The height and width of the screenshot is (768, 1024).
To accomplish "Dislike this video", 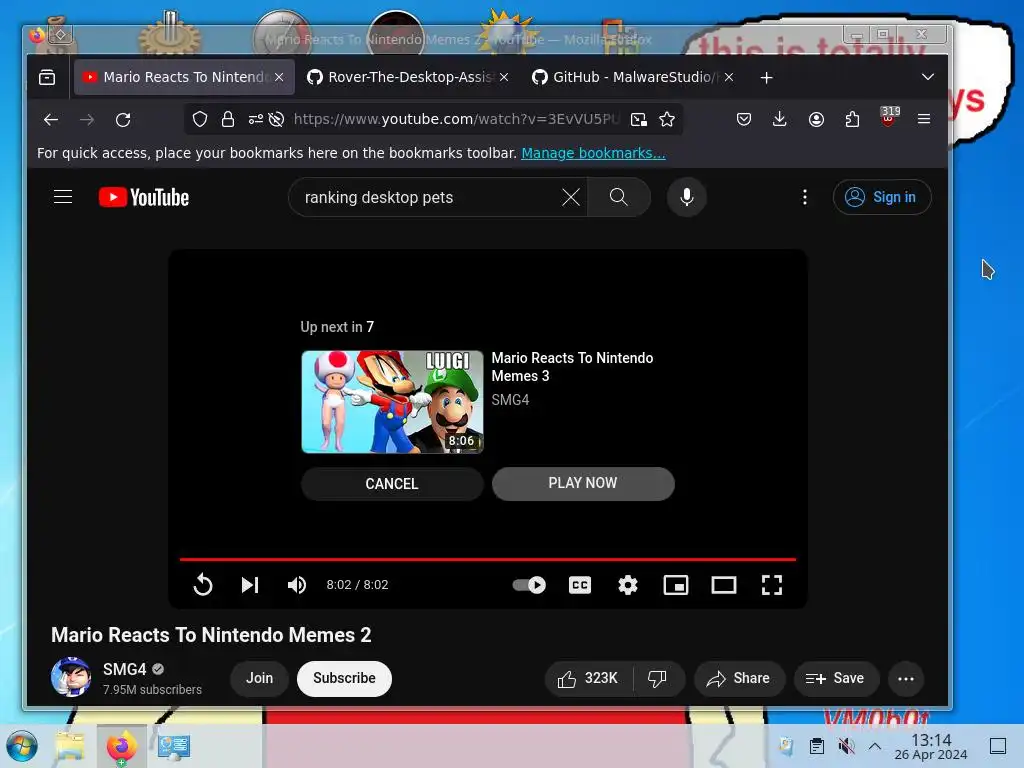I will [x=658, y=679].
